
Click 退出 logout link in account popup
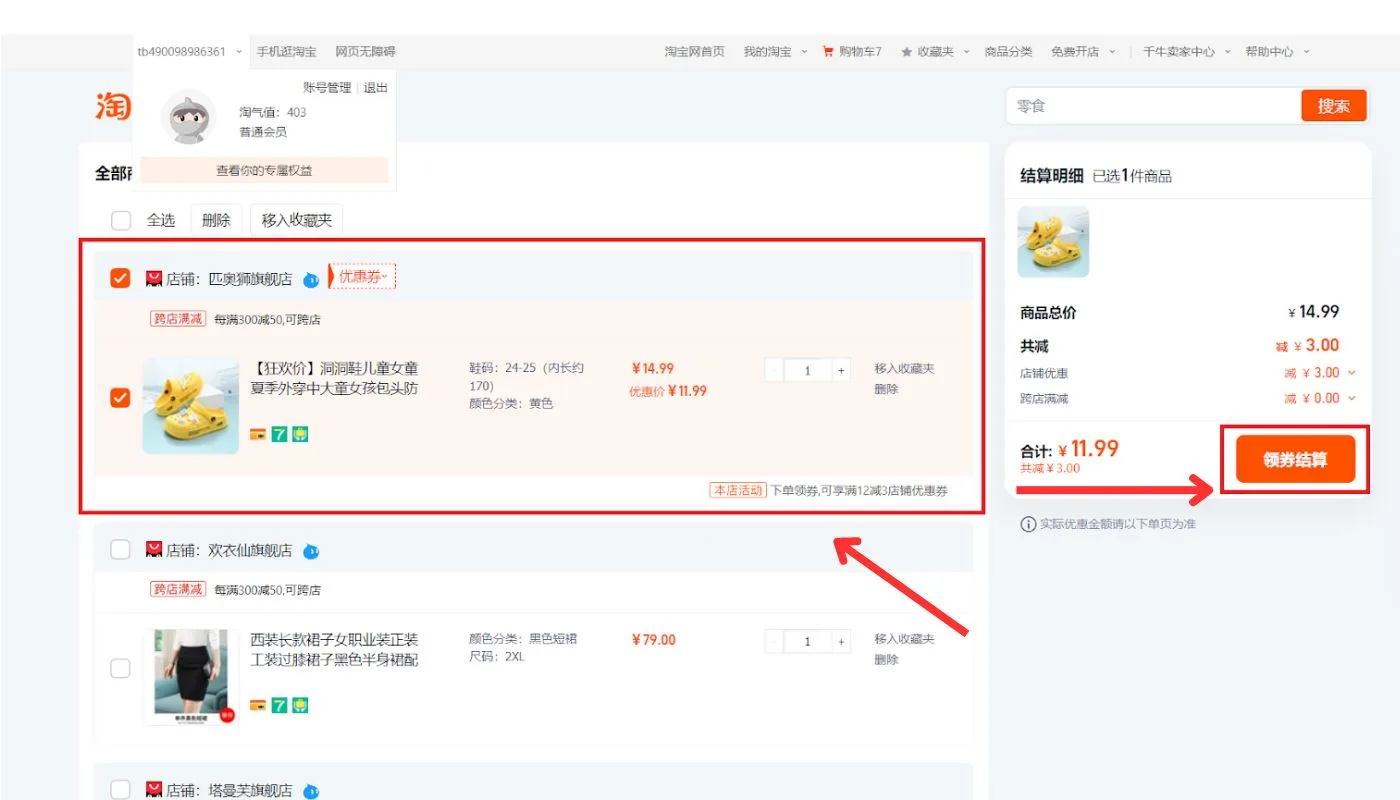tap(375, 88)
